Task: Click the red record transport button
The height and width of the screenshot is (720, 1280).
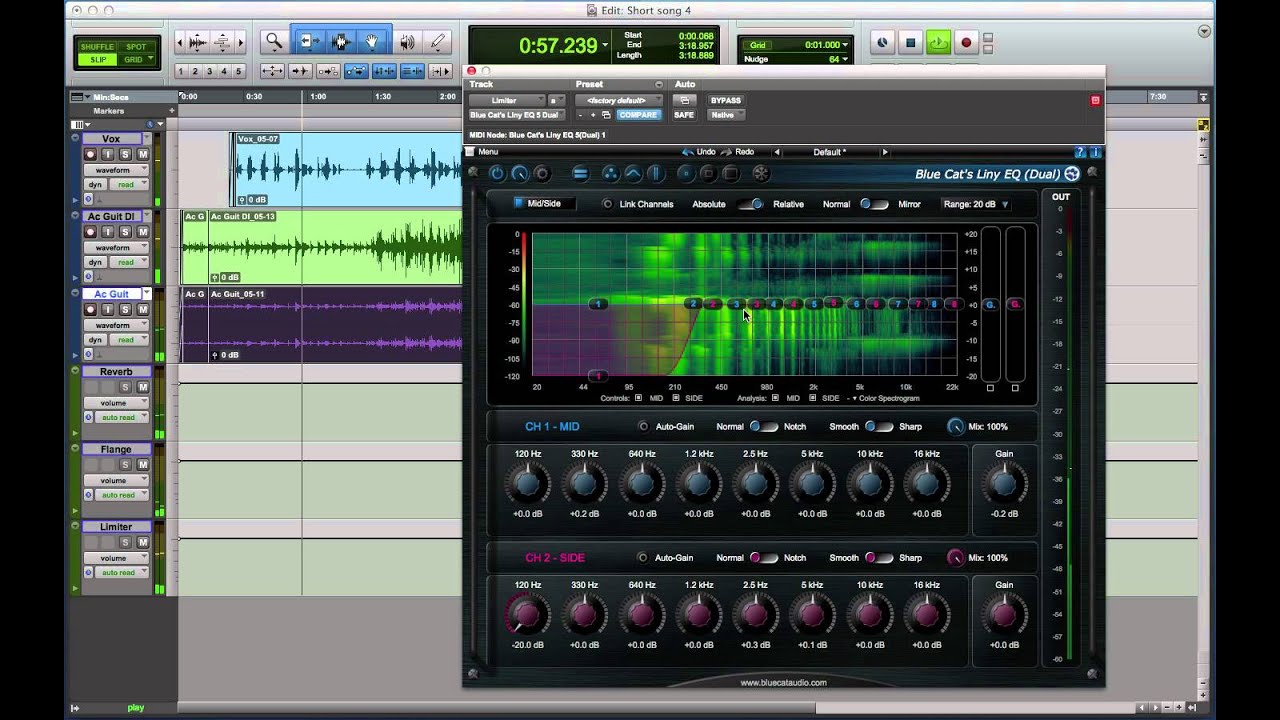Action: click(966, 42)
